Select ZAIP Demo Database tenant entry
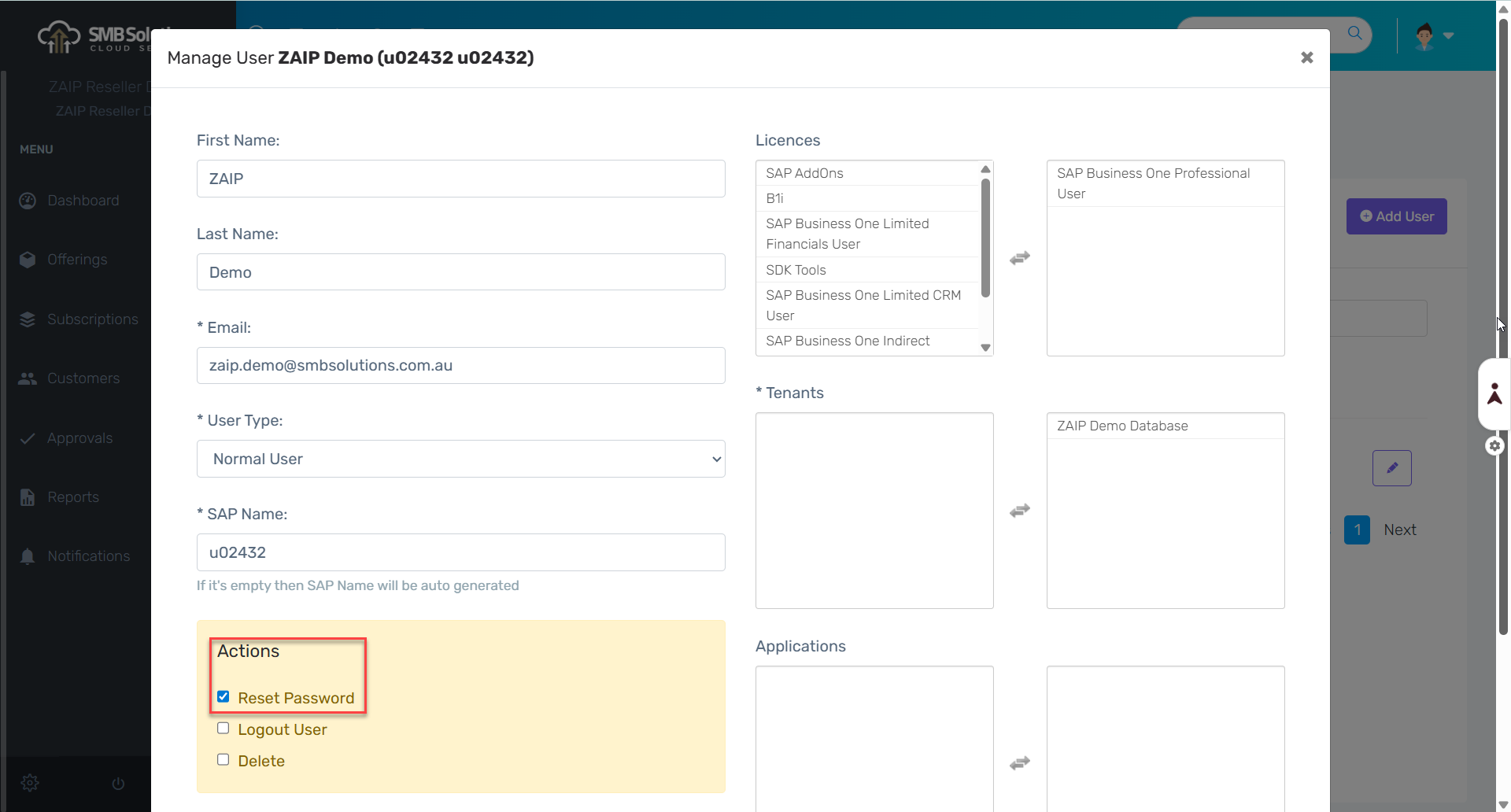Screen dimensions: 1511x812 [1122, 426]
